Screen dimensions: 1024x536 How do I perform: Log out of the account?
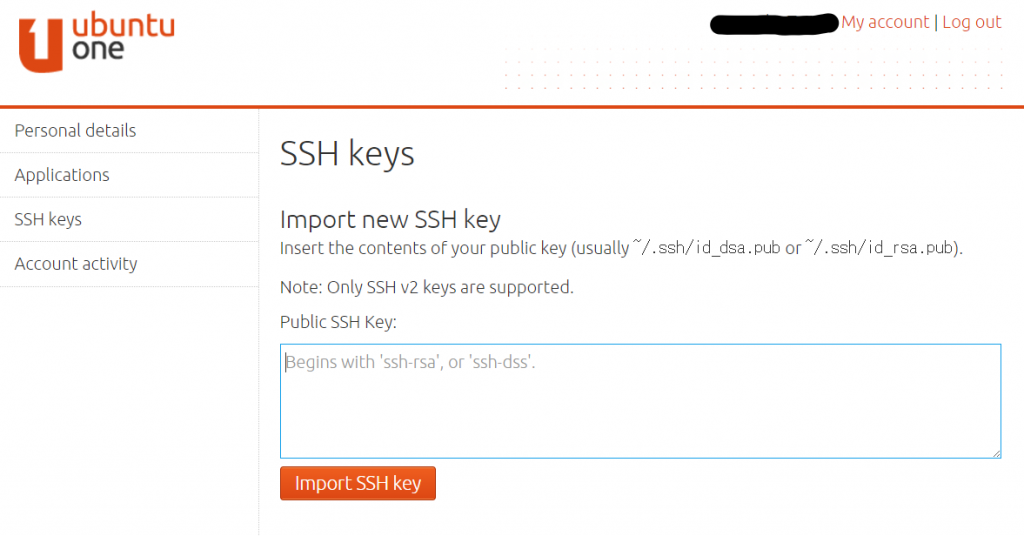[971, 22]
